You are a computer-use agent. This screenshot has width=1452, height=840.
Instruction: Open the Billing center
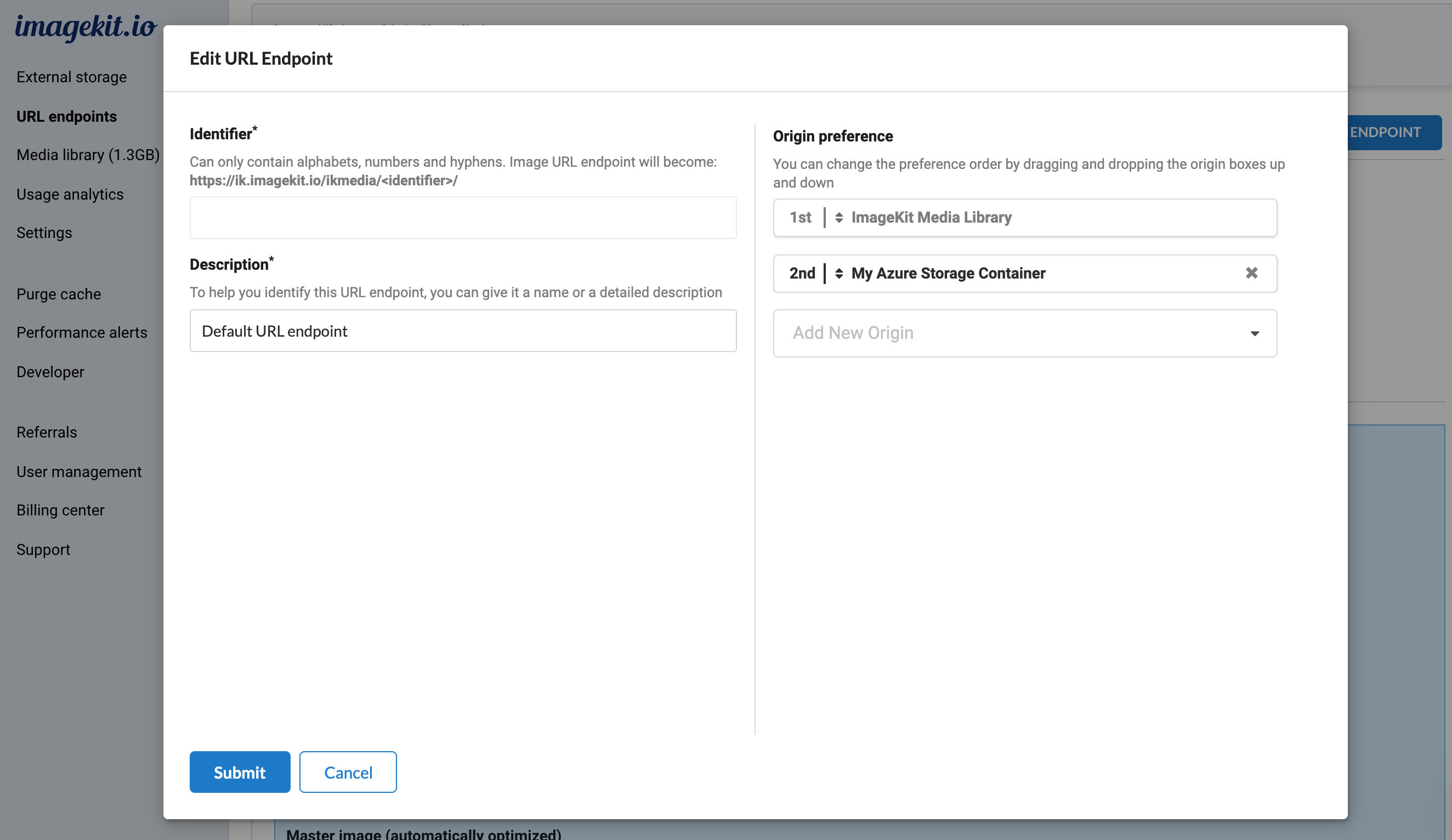(x=60, y=510)
